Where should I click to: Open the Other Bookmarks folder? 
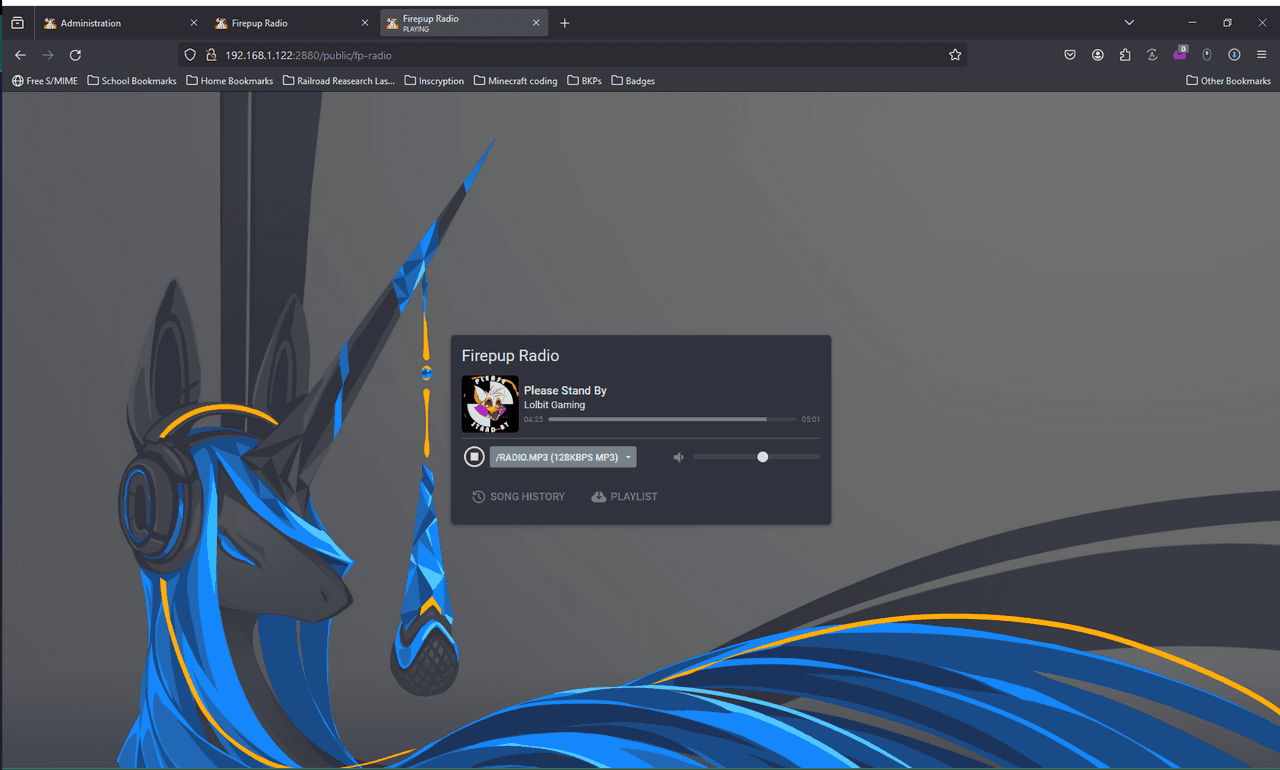point(1228,81)
